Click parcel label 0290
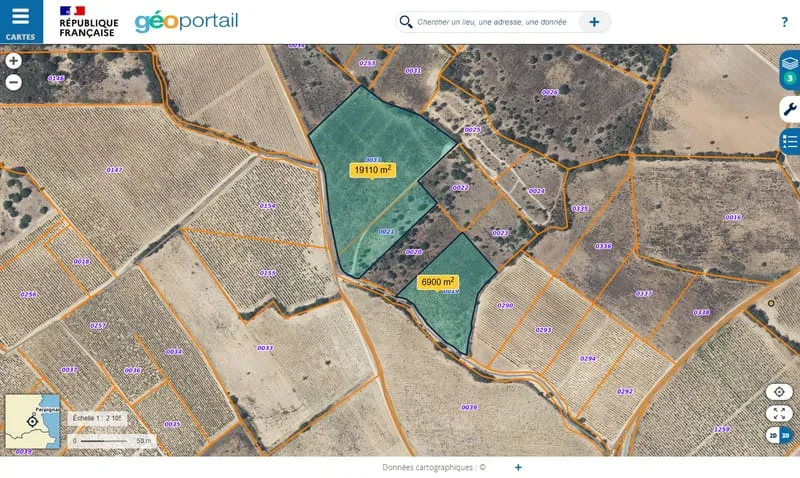The image size is (800, 478). click(x=505, y=306)
